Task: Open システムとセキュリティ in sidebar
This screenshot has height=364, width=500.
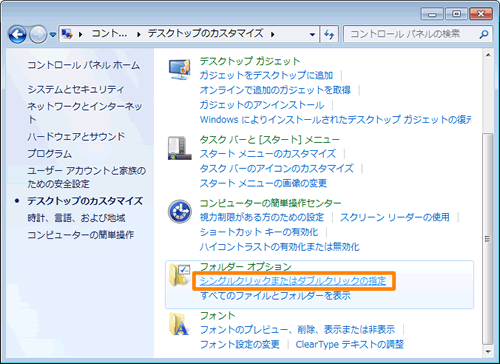Action: coord(76,89)
